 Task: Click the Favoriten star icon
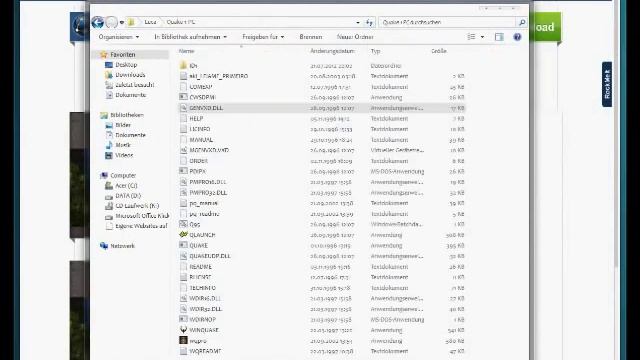coord(104,54)
